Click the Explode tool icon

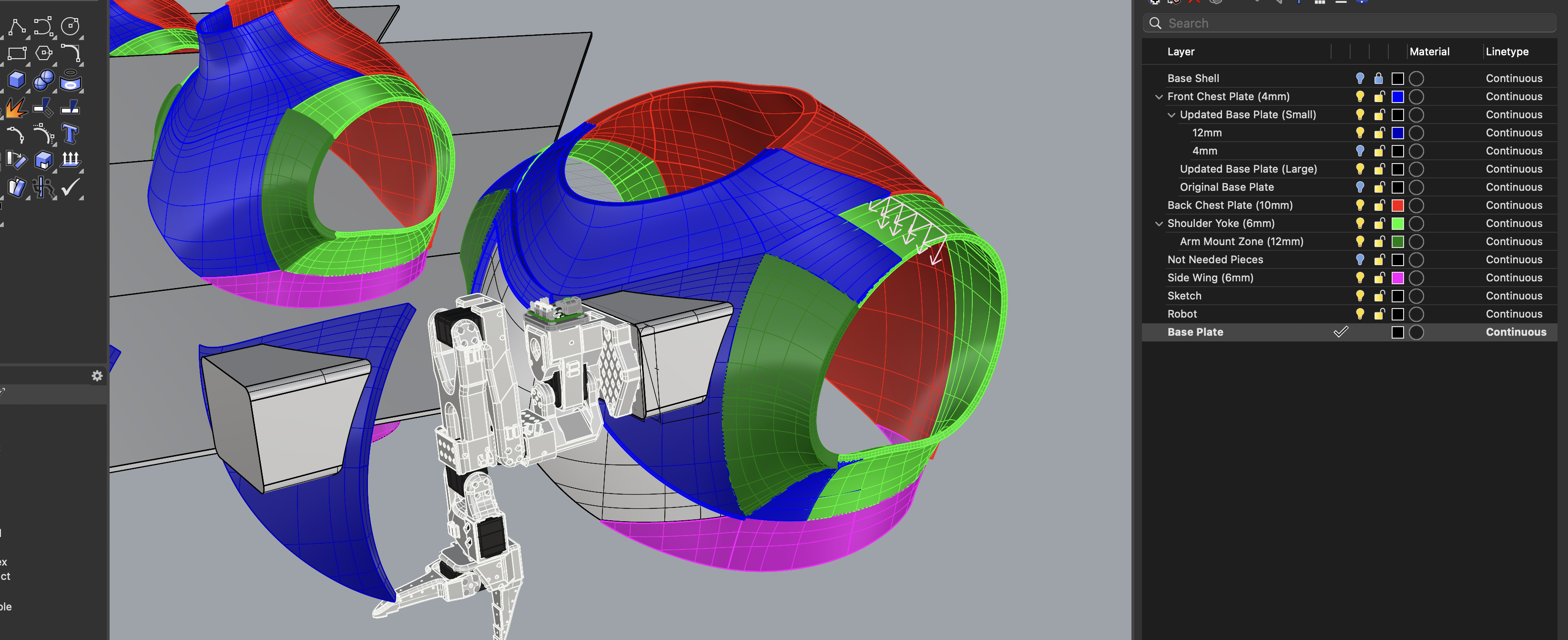point(16,108)
